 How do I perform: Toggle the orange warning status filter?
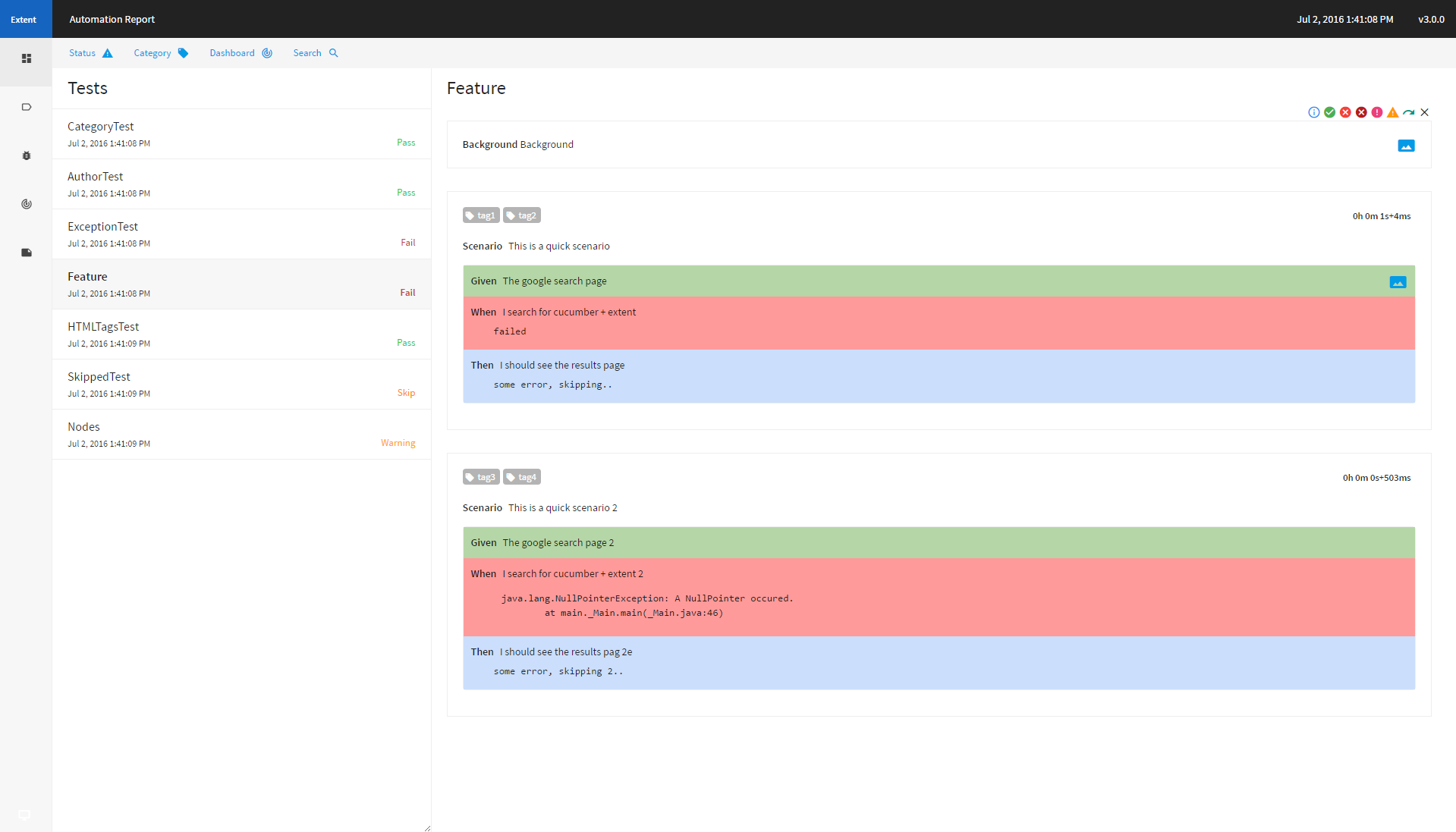tap(1392, 112)
